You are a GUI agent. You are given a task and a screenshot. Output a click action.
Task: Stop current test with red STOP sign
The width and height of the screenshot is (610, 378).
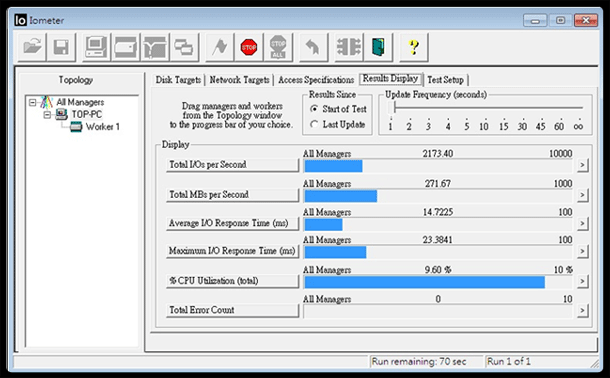pos(249,47)
